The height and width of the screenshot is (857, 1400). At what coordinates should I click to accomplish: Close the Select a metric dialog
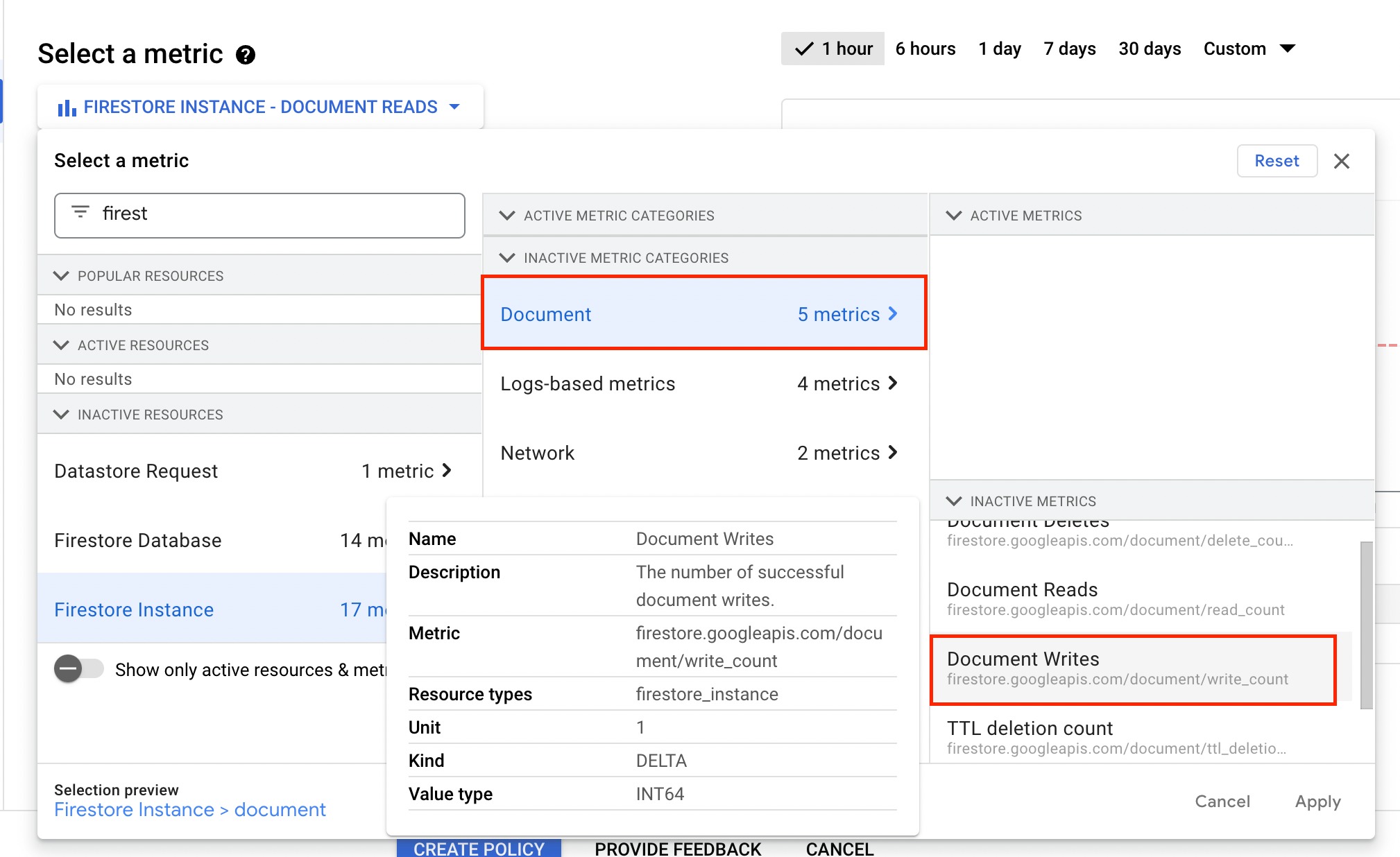(x=1341, y=161)
